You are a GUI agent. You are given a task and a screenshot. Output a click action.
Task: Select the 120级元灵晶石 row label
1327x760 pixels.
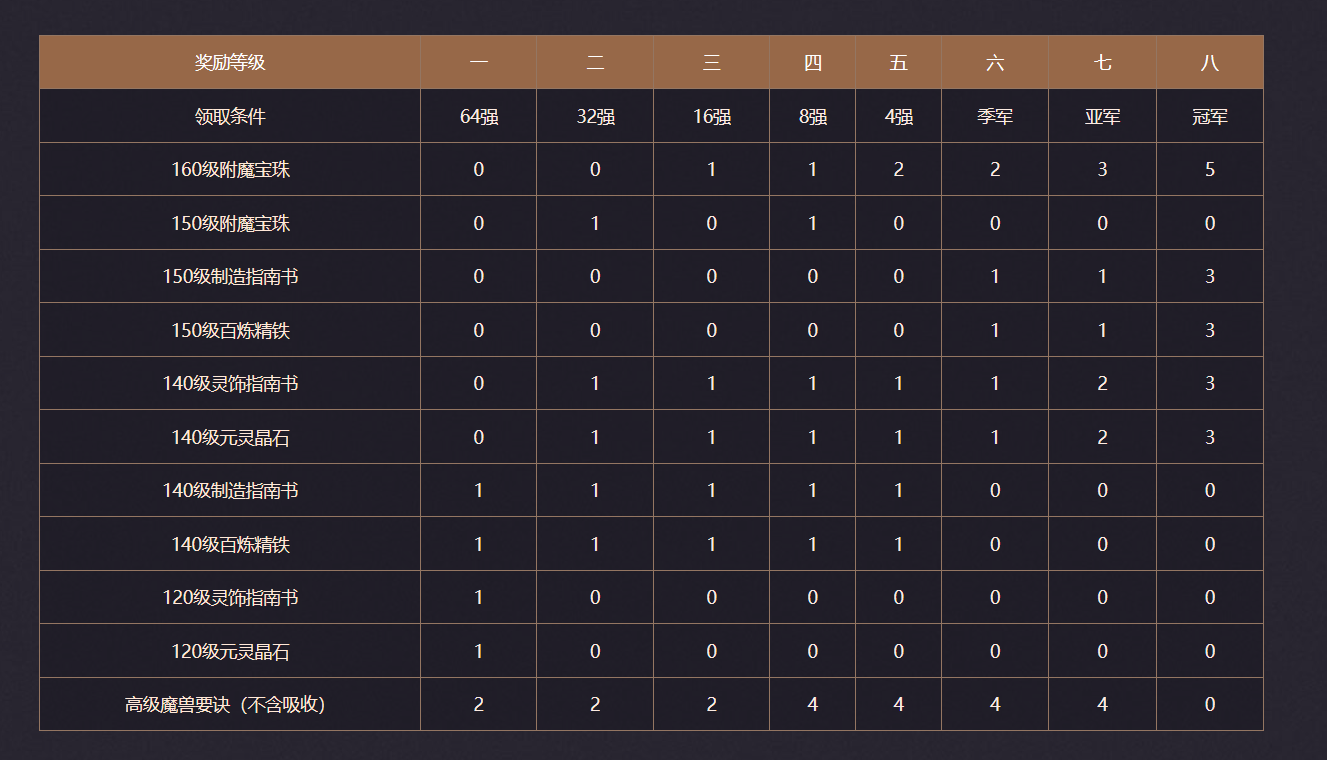230,651
